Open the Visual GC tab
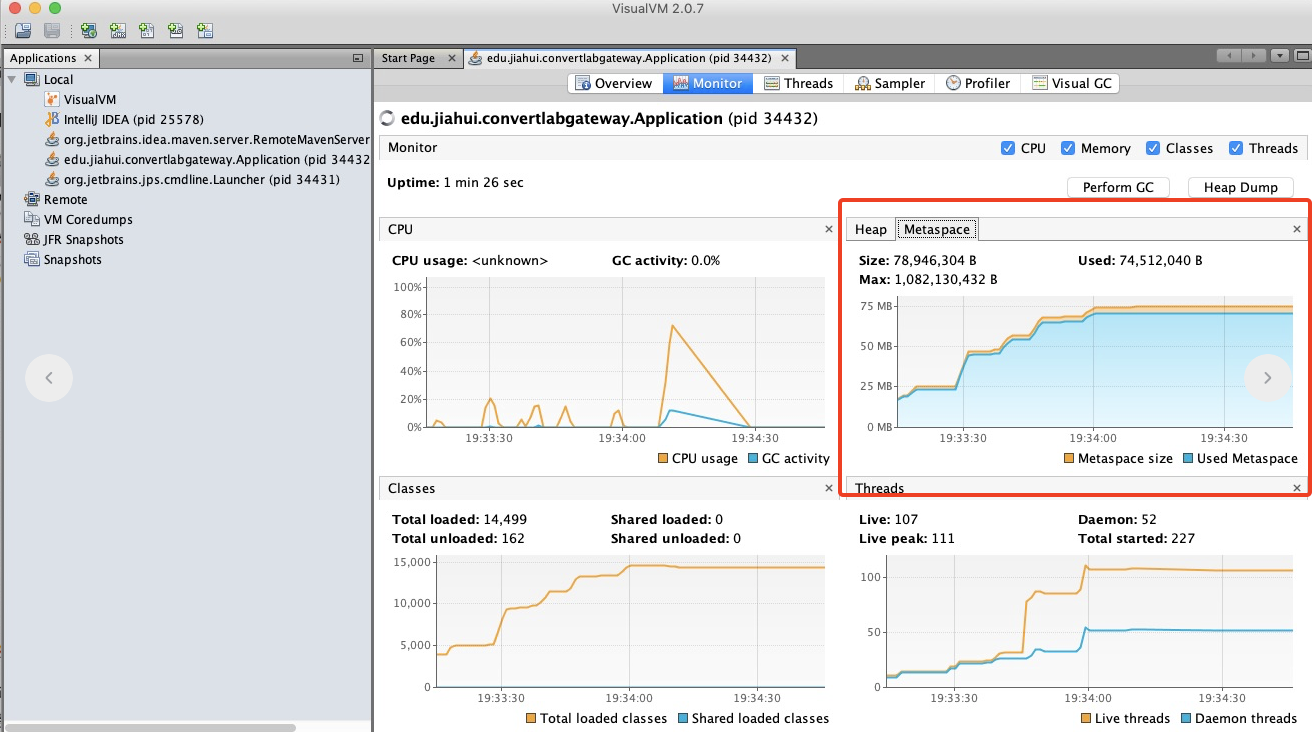Screen dimensions: 1312x732 pos(1072,83)
